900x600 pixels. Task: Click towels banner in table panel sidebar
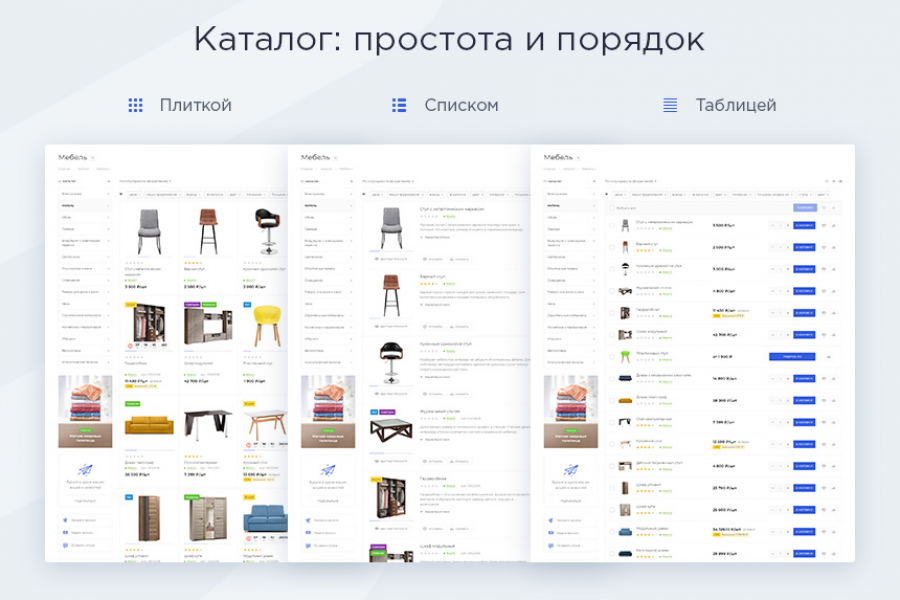571,412
